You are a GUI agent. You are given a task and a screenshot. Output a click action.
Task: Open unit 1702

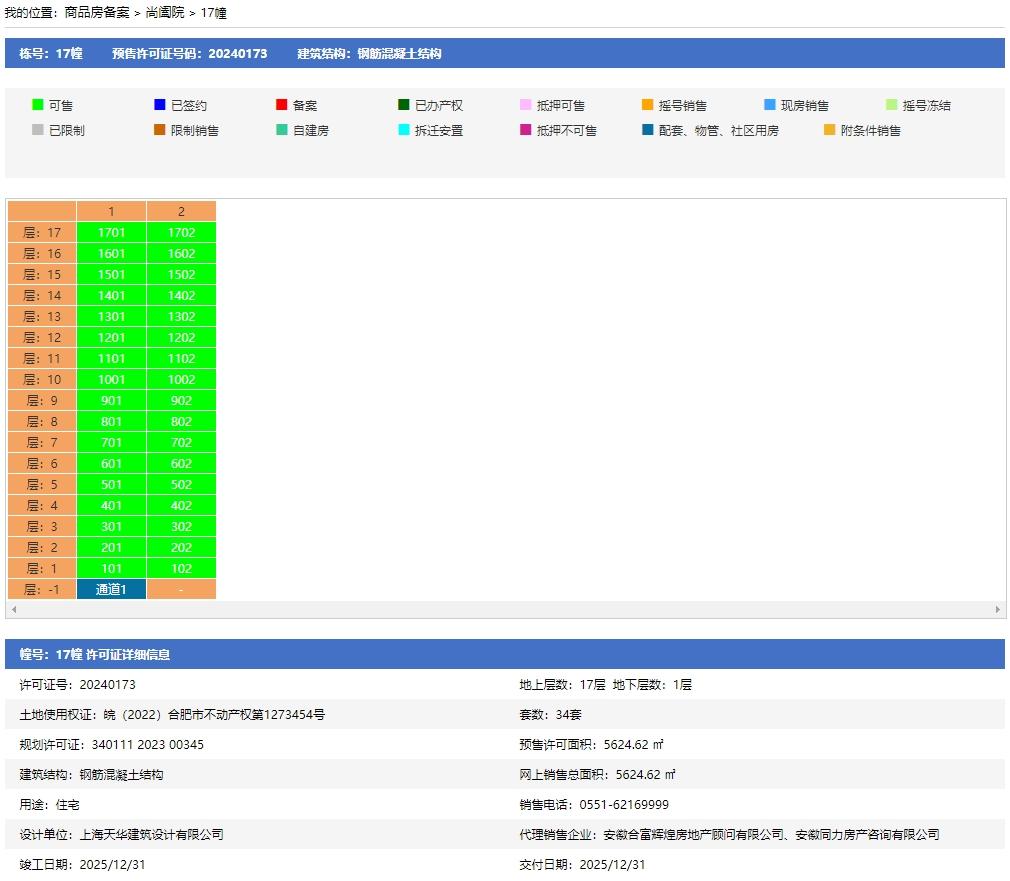click(182, 232)
